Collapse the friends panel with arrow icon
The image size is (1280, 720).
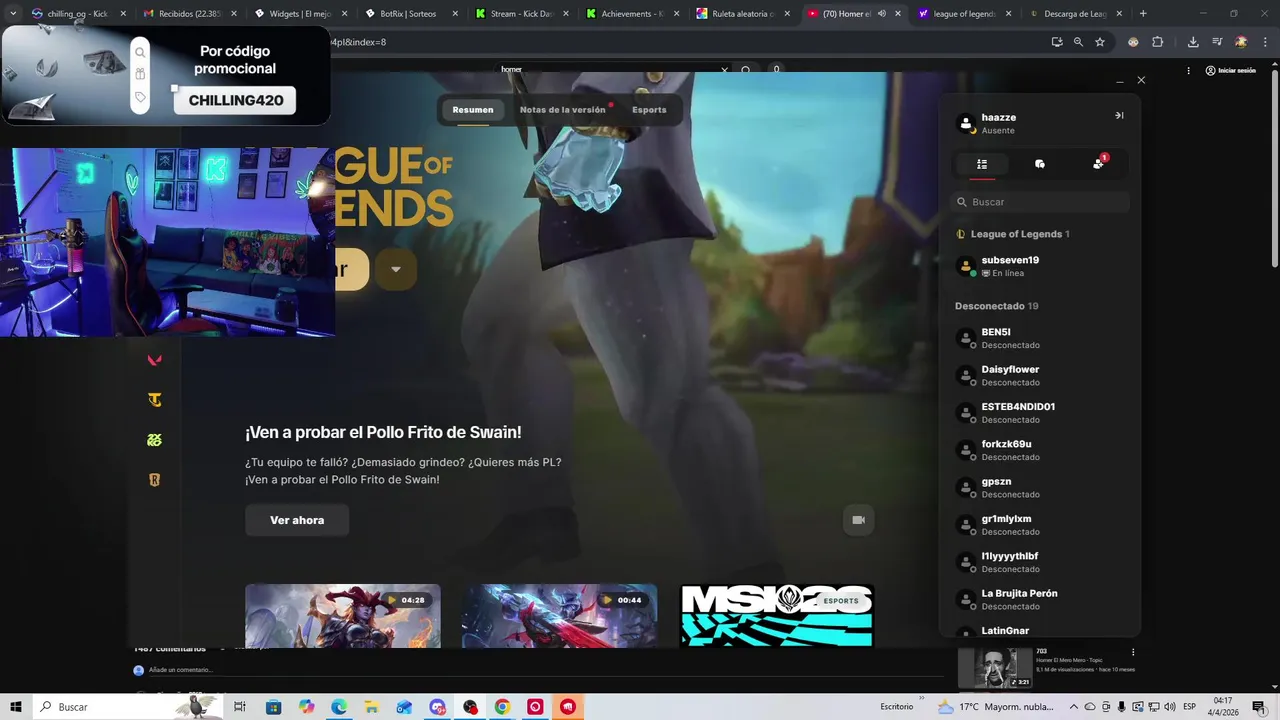click(x=1119, y=115)
